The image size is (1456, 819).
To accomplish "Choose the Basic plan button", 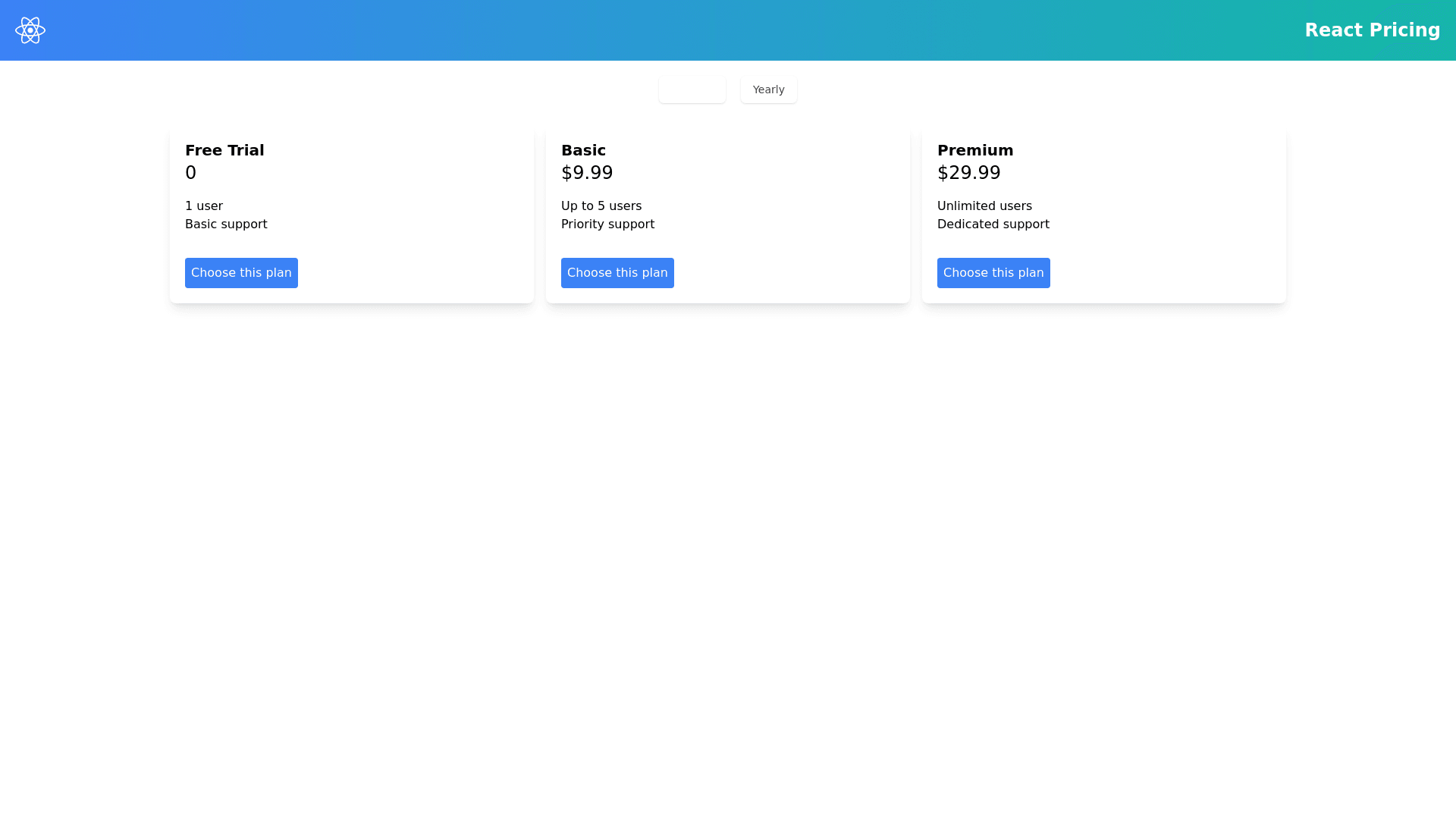I will click(617, 273).
